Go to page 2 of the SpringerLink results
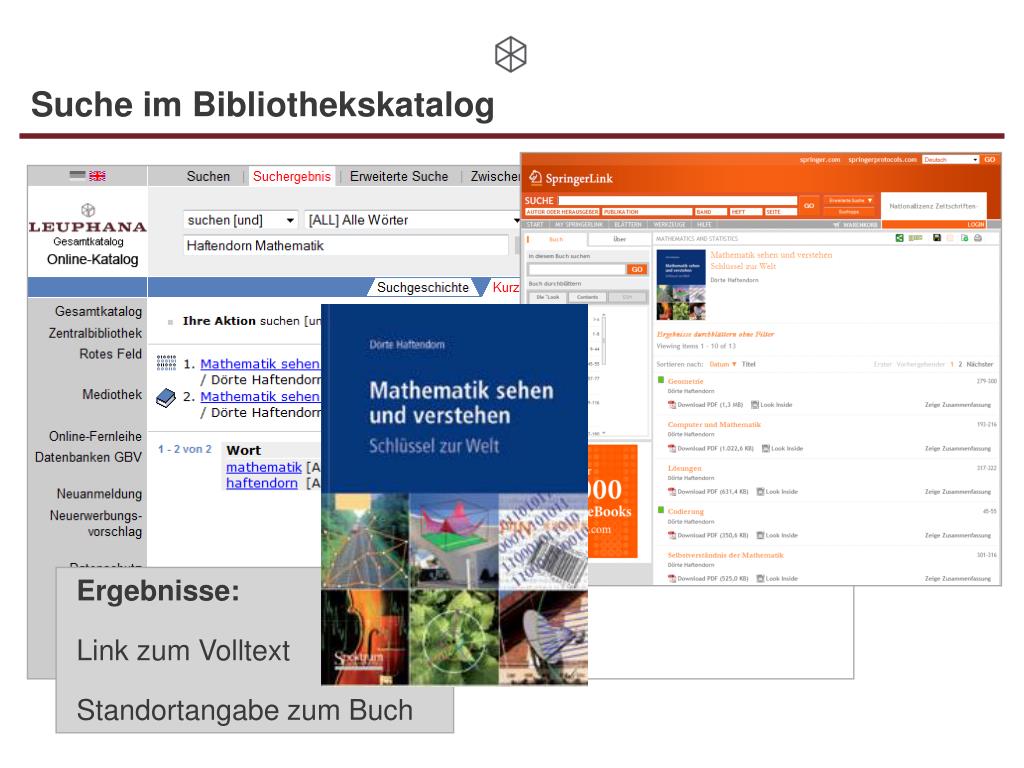1024x768 pixels. click(x=960, y=364)
